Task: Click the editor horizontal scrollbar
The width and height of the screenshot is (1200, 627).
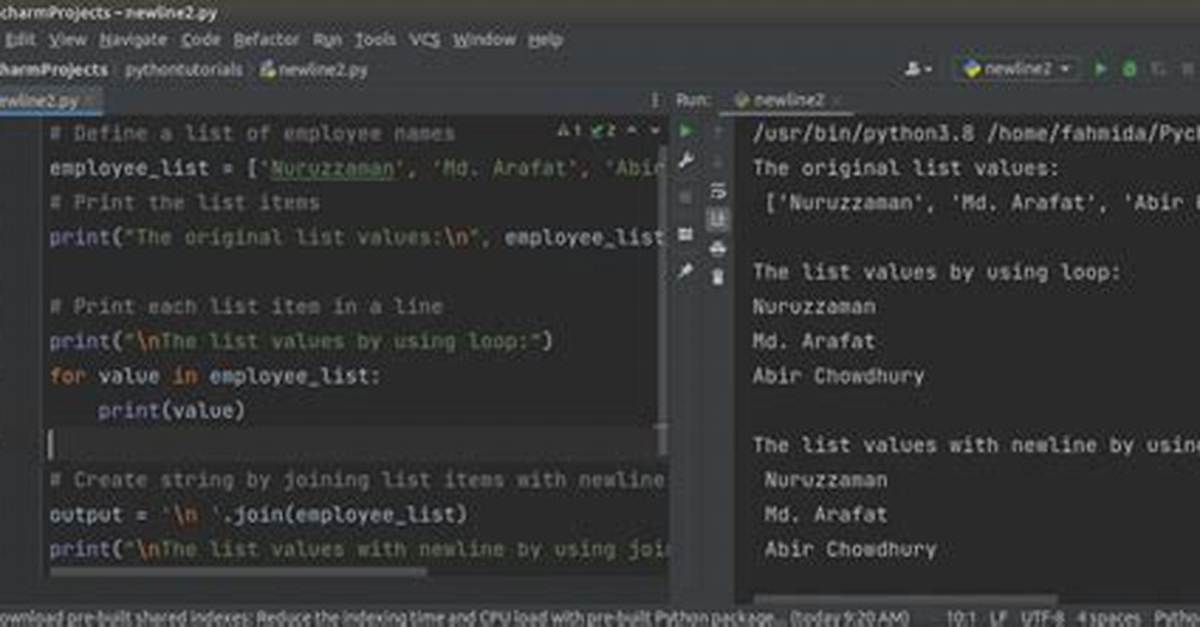Action: pyautogui.click(x=238, y=572)
